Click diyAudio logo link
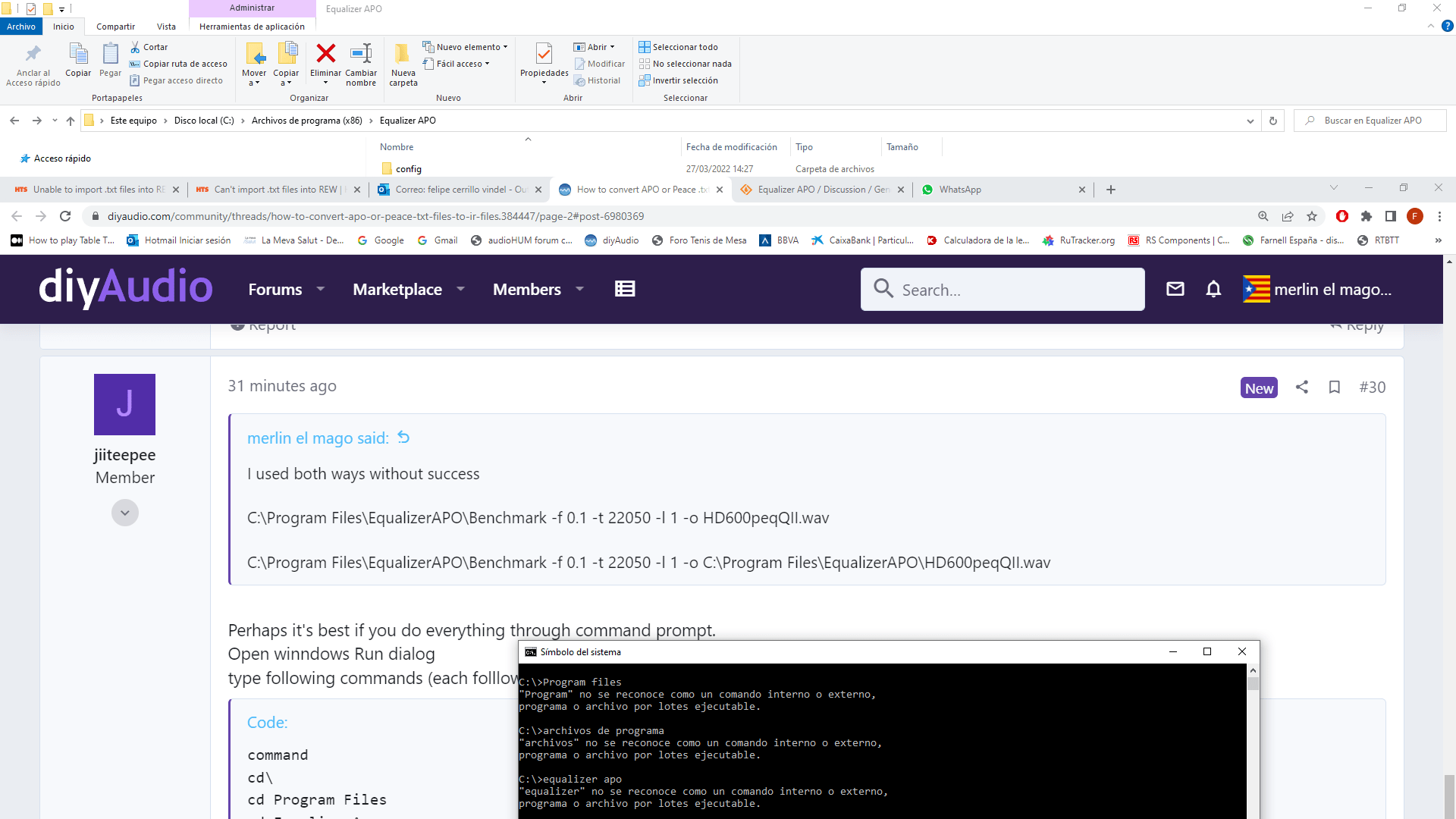 126,287
